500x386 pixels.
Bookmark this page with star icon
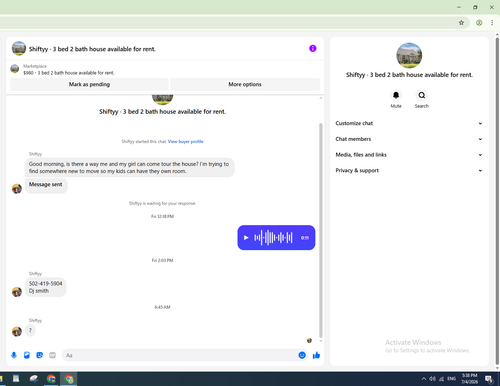461,23
